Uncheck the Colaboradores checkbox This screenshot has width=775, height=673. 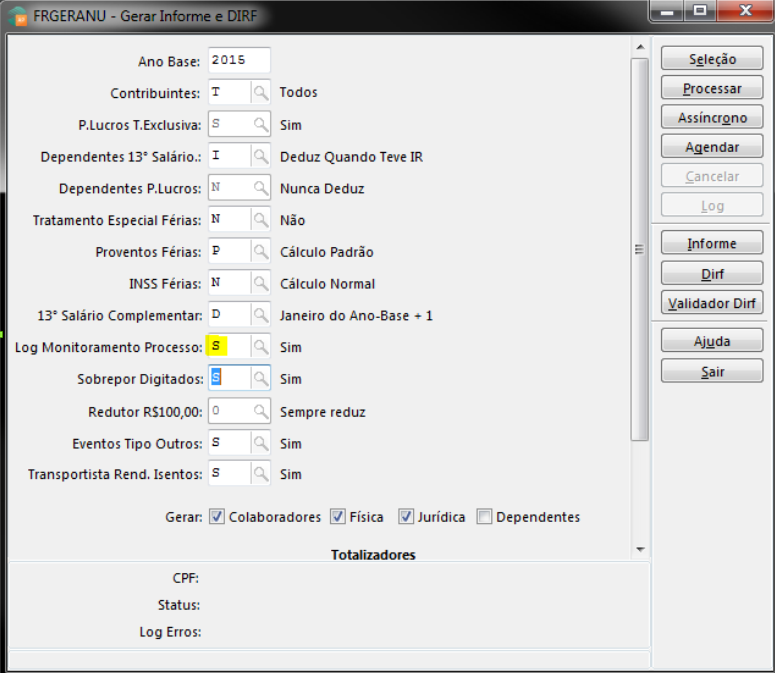coord(217,517)
